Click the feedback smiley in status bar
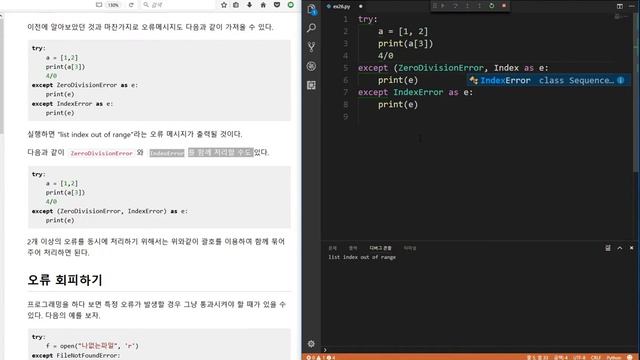This screenshot has height=360, width=640. point(630,357)
